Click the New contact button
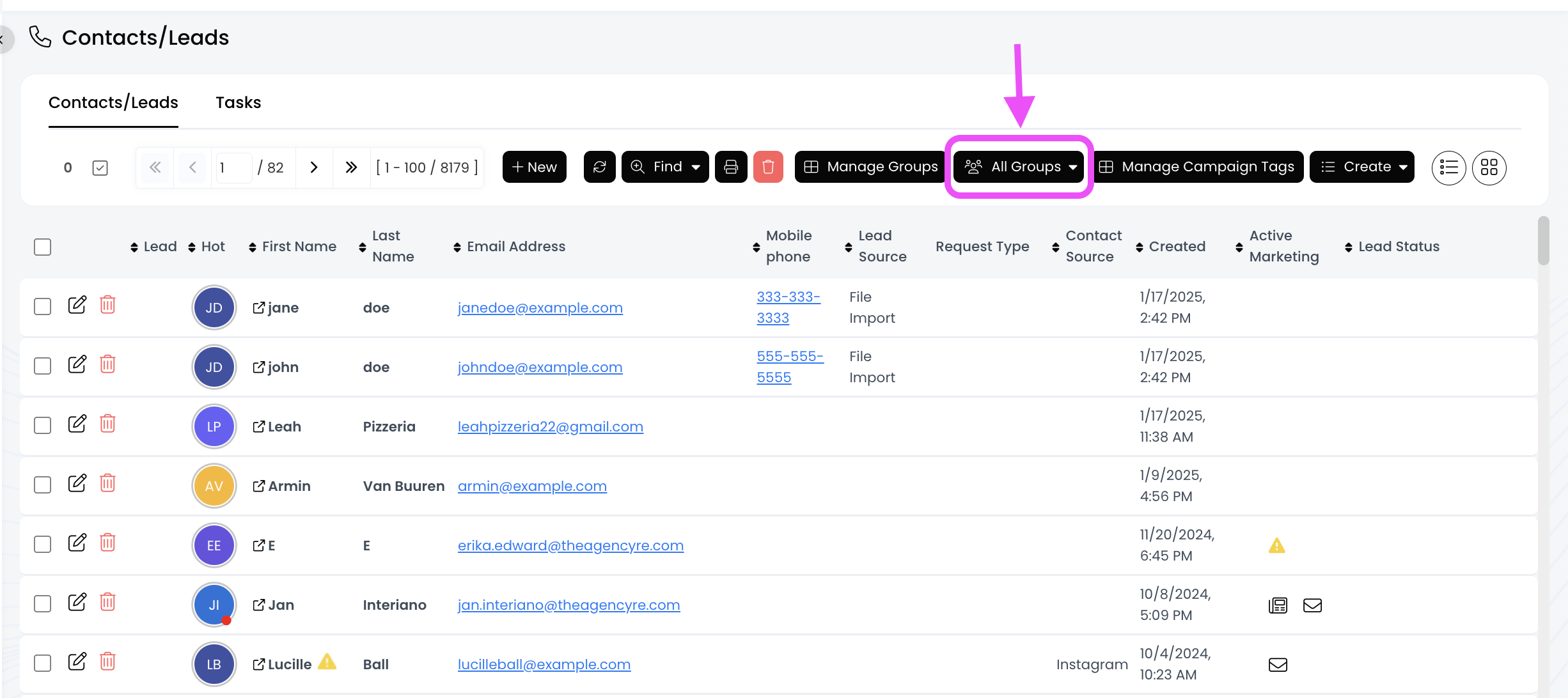Image resolution: width=1568 pixels, height=698 pixels. 534,167
